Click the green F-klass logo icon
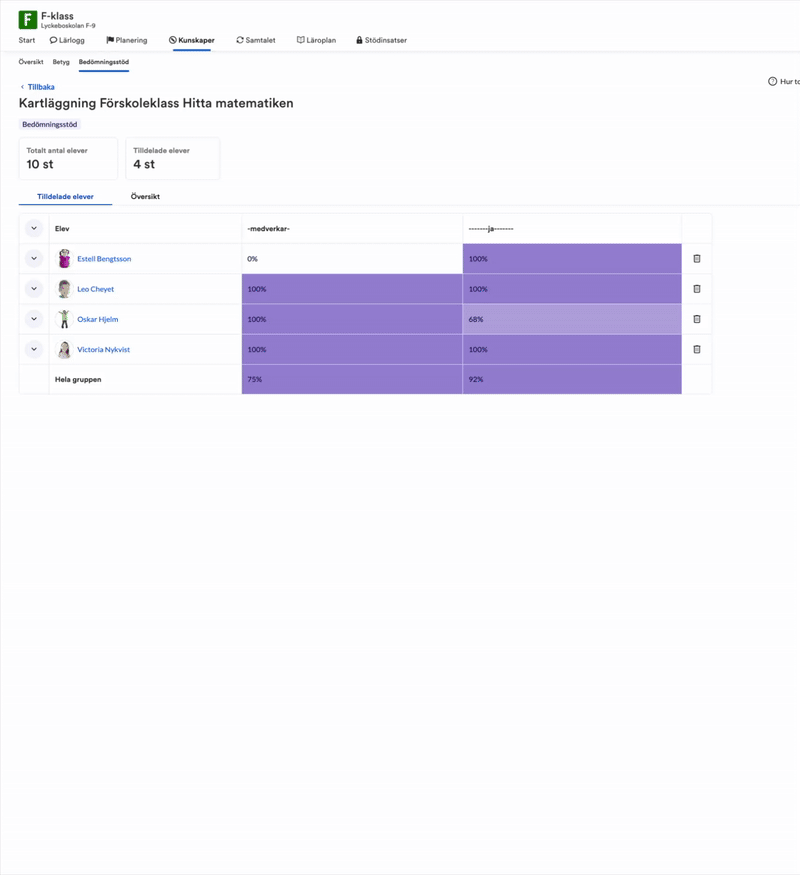Screen dimensions: 800x875 (28, 20)
